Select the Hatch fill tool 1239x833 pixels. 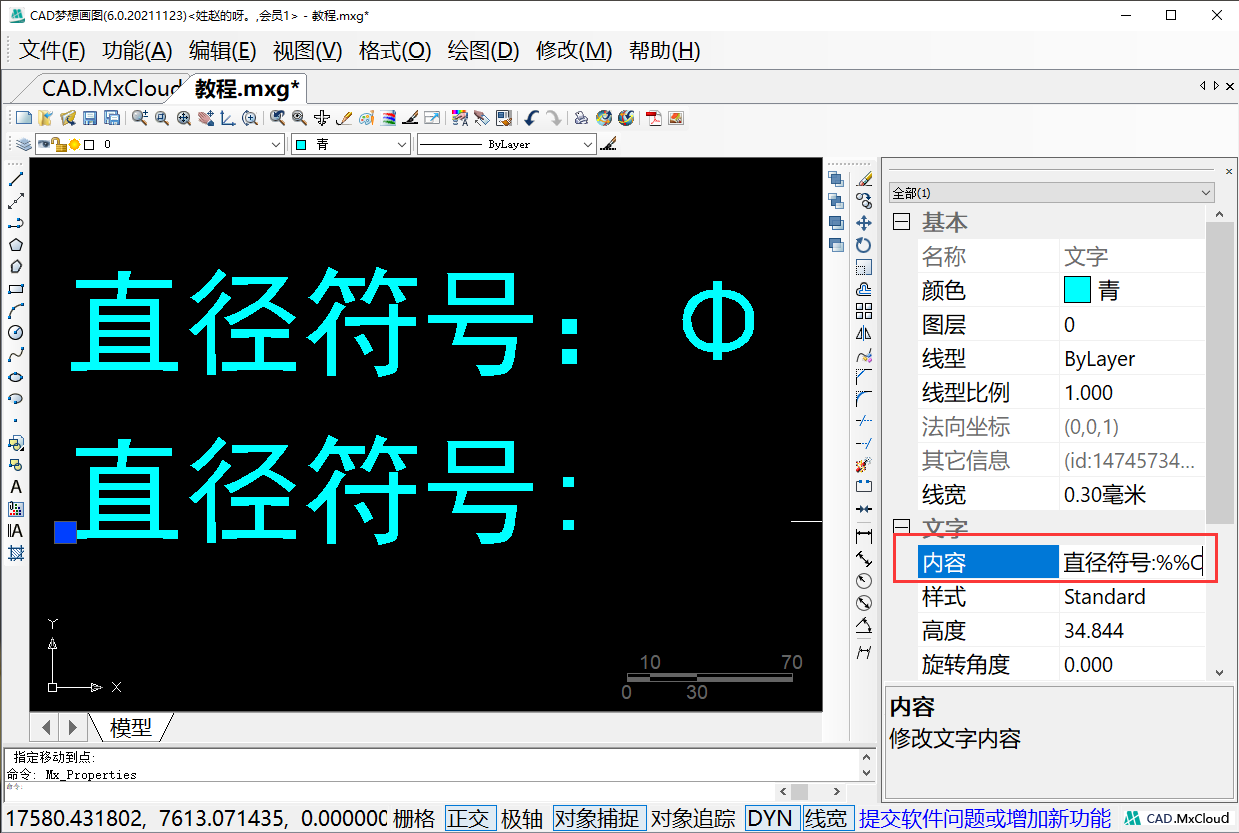(15, 553)
